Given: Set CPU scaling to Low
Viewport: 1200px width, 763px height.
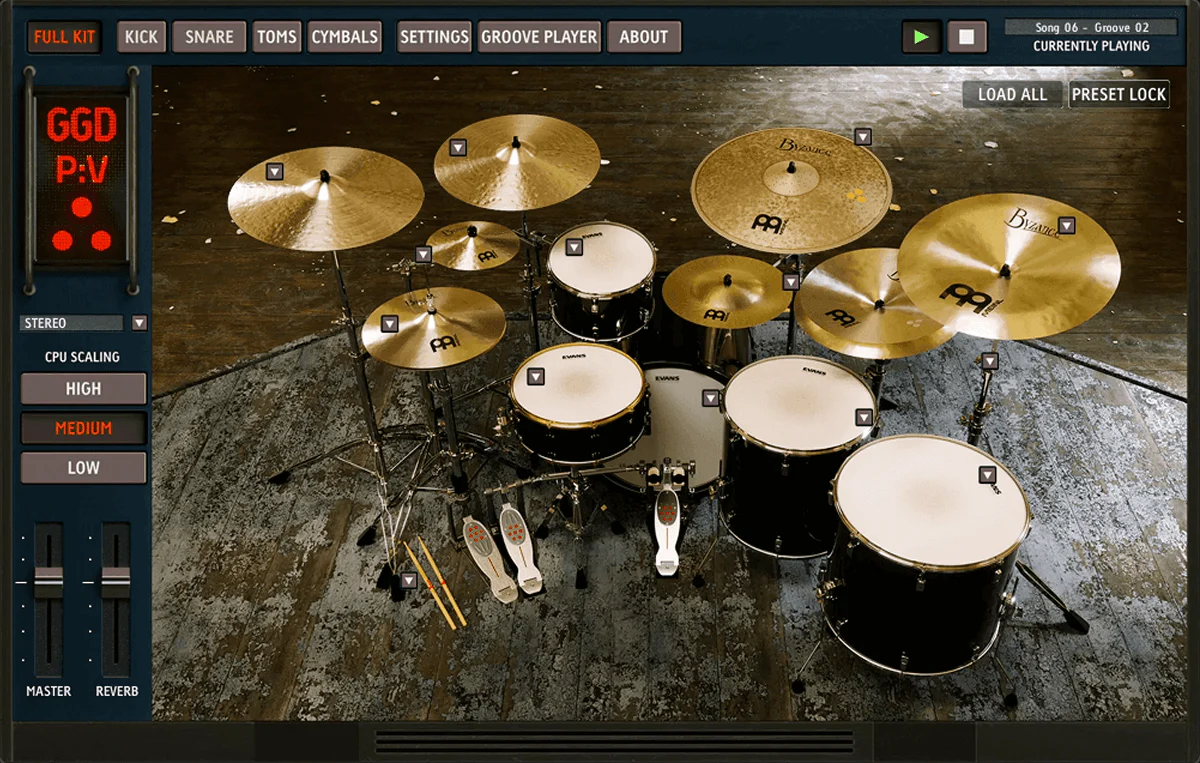Looking at the screenshot, I should coord(84,467).
